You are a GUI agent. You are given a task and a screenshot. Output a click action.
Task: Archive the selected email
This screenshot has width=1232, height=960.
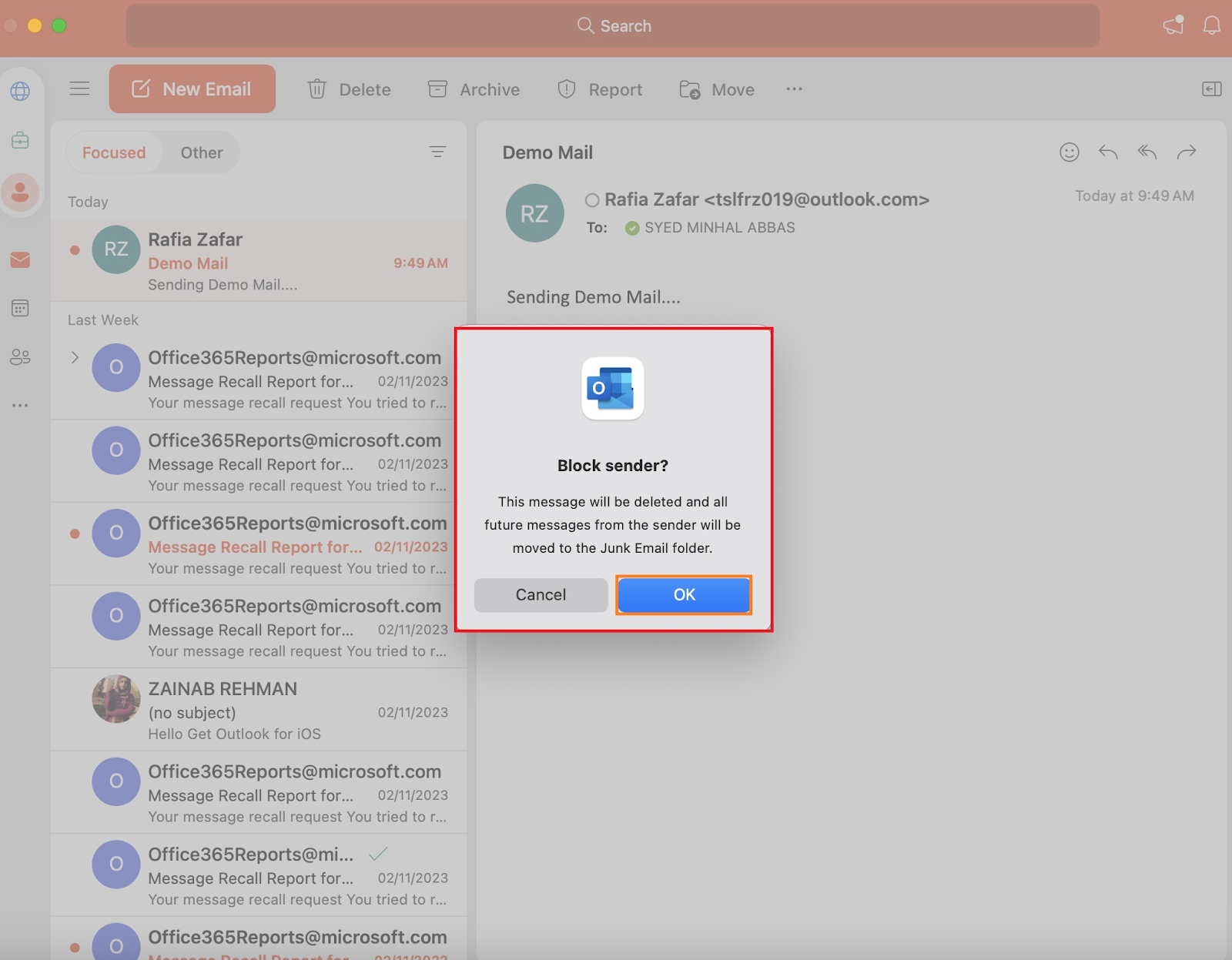coord(474,89)
